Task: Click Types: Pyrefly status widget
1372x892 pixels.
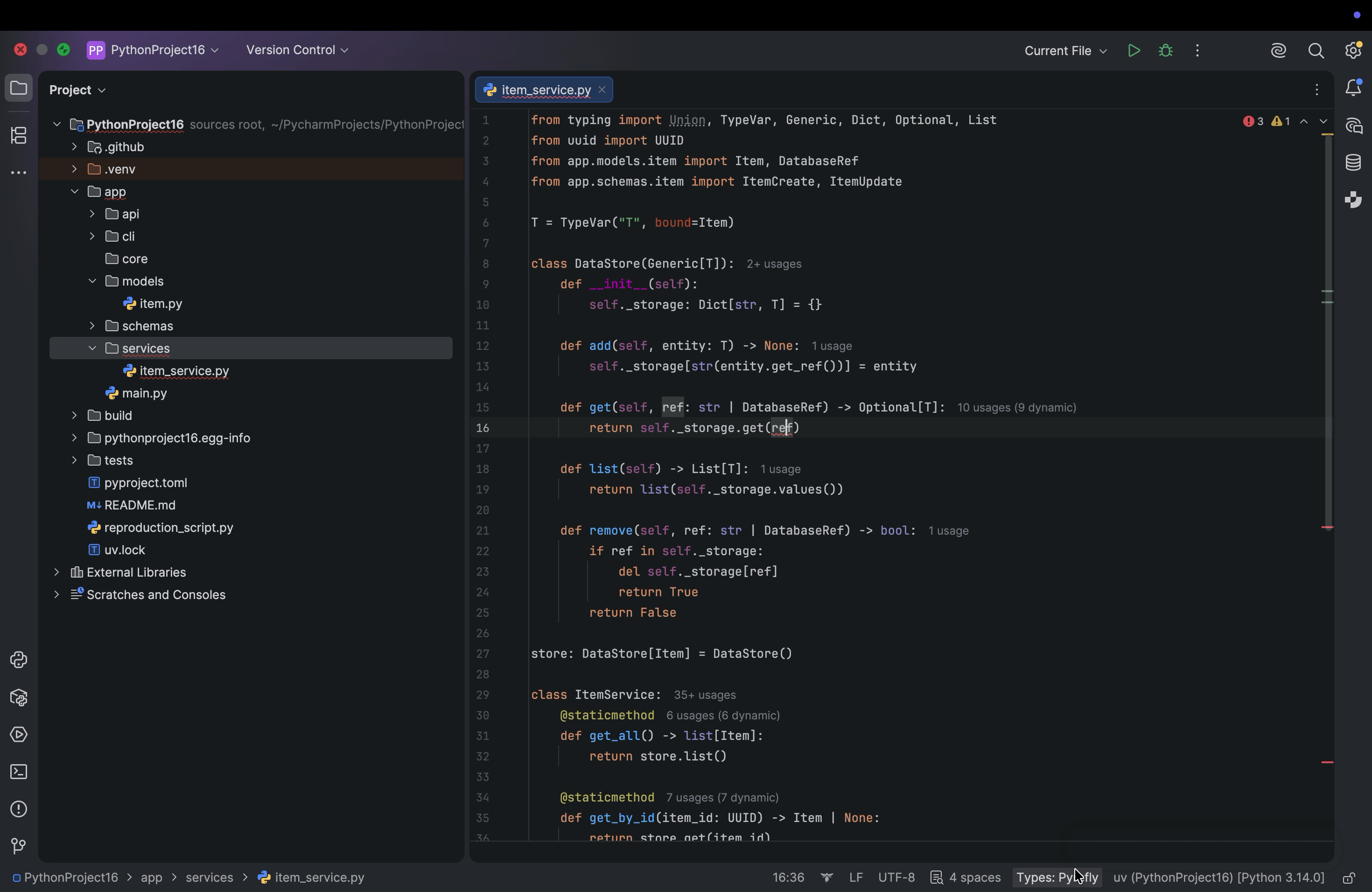Action: pos(1057,878)
